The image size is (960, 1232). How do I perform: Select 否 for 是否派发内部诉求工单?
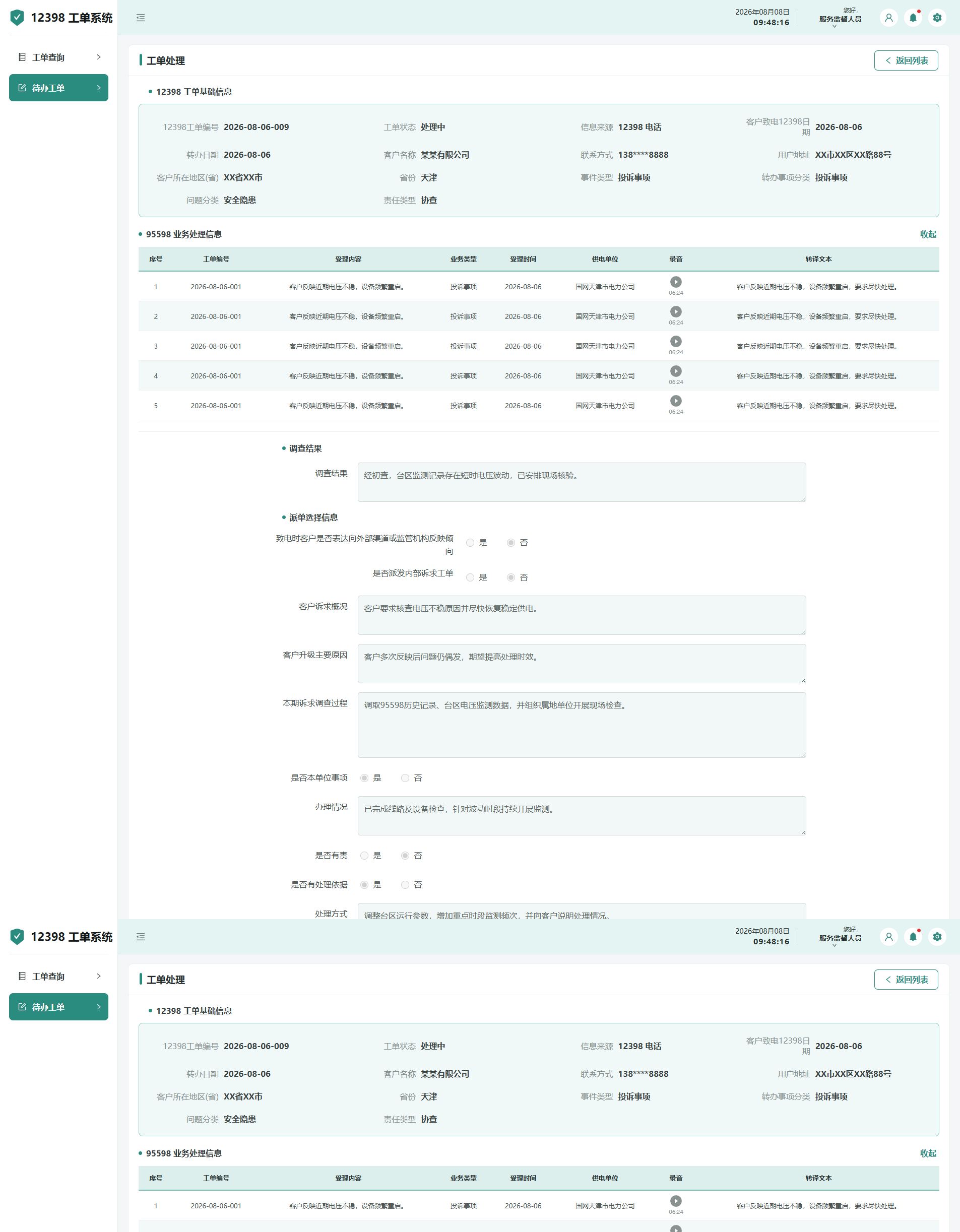pos(511,577)
